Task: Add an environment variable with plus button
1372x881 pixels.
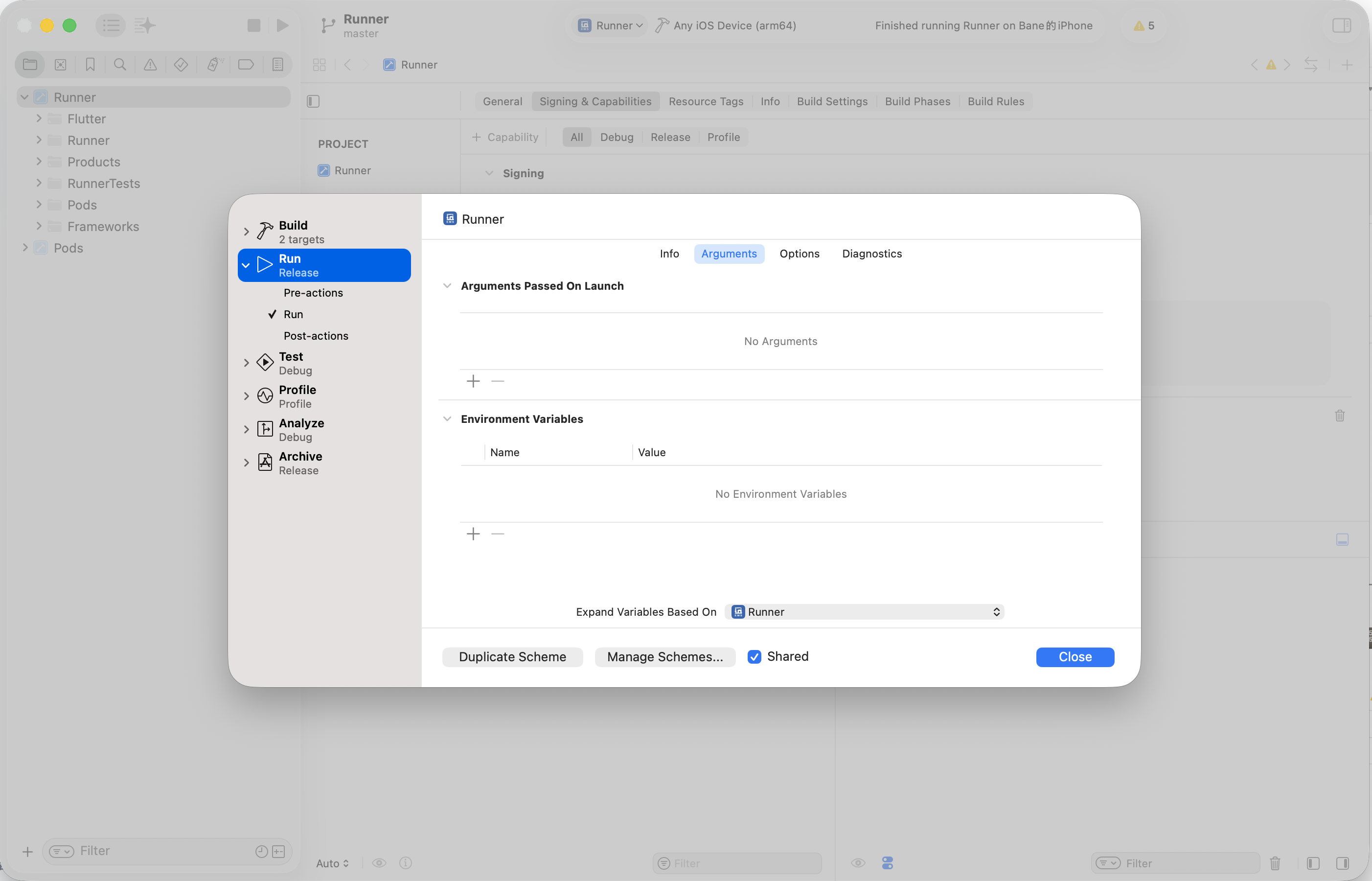Action: click(x=473, y=534)
